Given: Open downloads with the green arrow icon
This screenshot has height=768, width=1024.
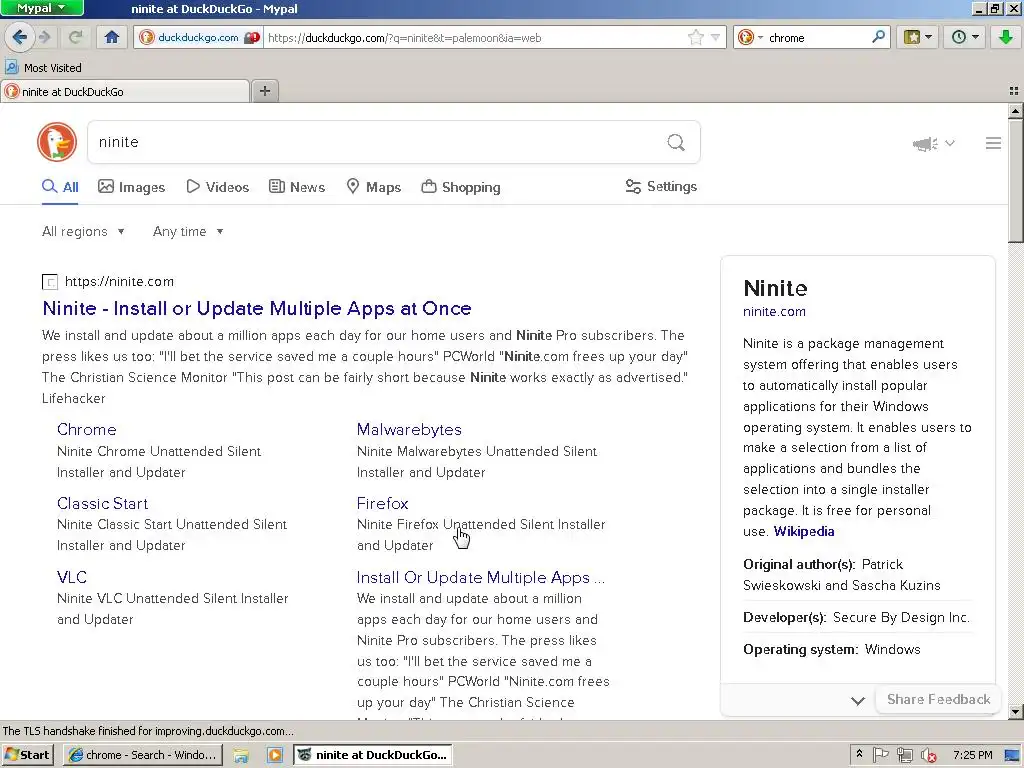Looking at the screenshot, I should (1006, 37).
